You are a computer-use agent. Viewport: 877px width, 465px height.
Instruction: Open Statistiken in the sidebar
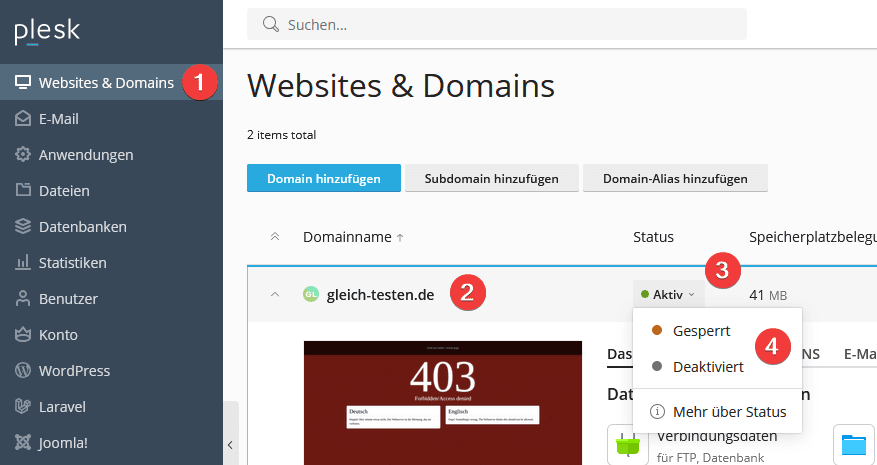coord(72,263)
